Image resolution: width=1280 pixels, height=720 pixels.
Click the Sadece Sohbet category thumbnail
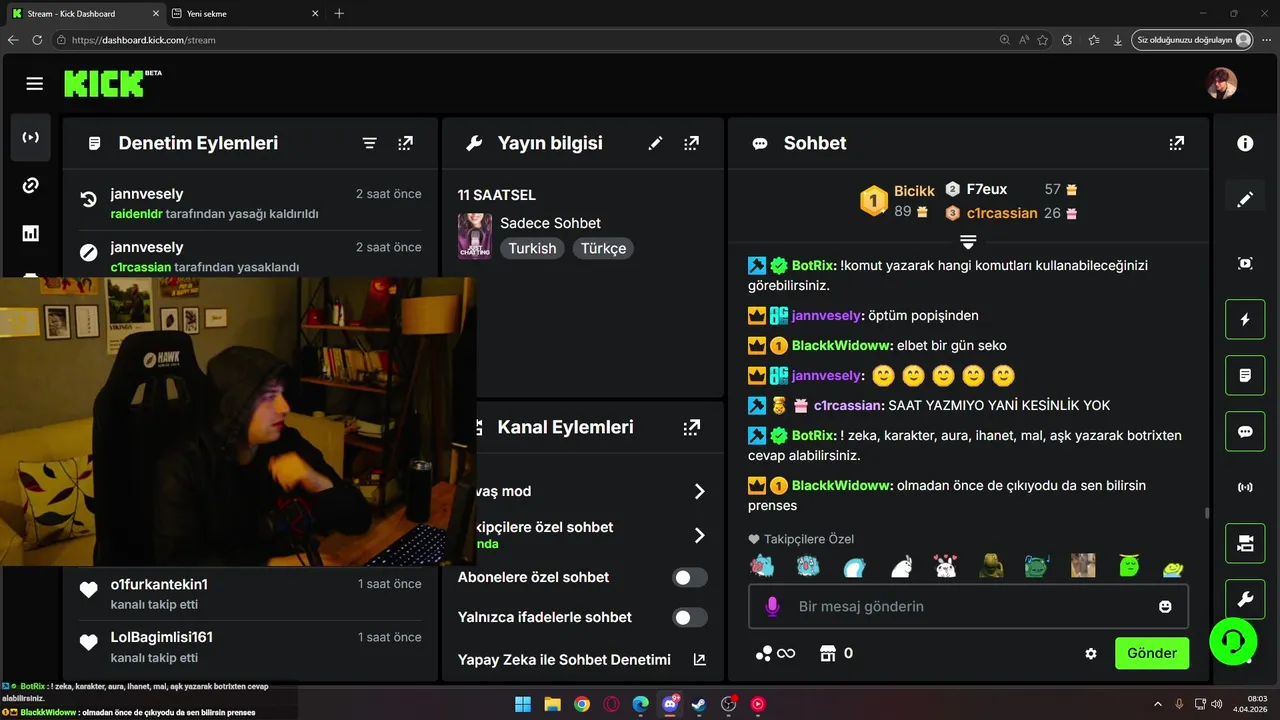click(x=474, y=236)
